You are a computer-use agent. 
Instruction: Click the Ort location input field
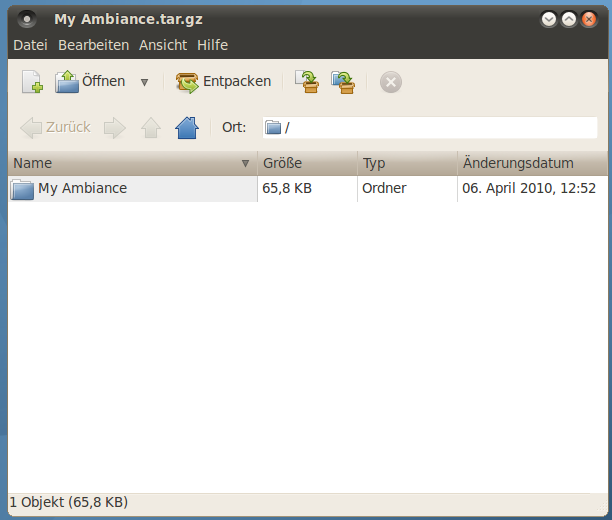[x=430, y=127]
